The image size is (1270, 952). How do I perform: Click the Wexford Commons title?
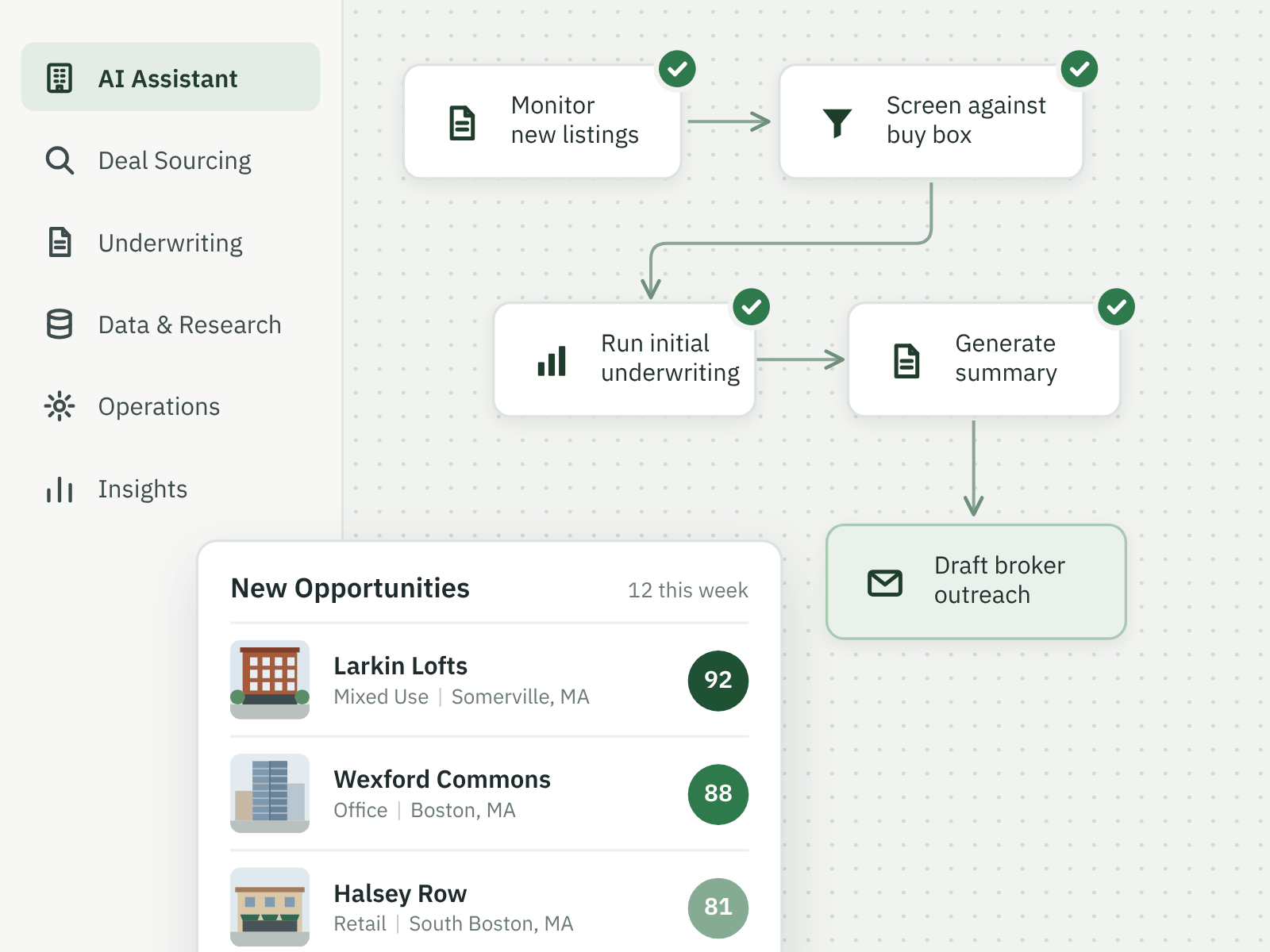coord(442,779)
